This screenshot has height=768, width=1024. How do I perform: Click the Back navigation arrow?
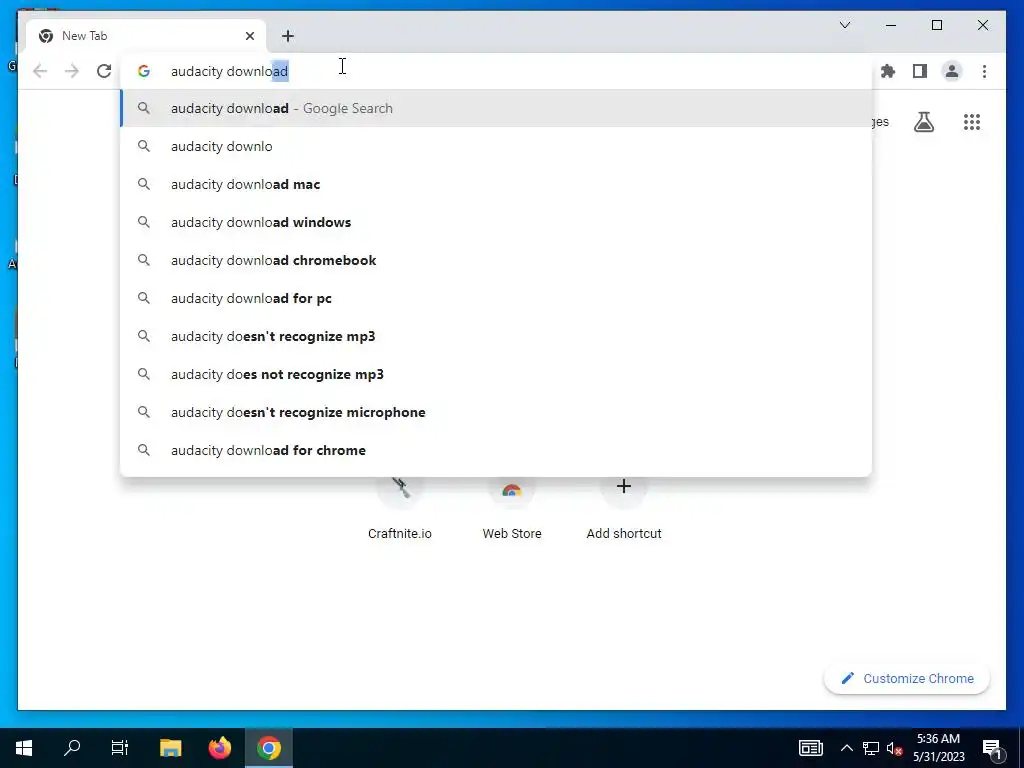pyautogui.click(x=40, y=71)
